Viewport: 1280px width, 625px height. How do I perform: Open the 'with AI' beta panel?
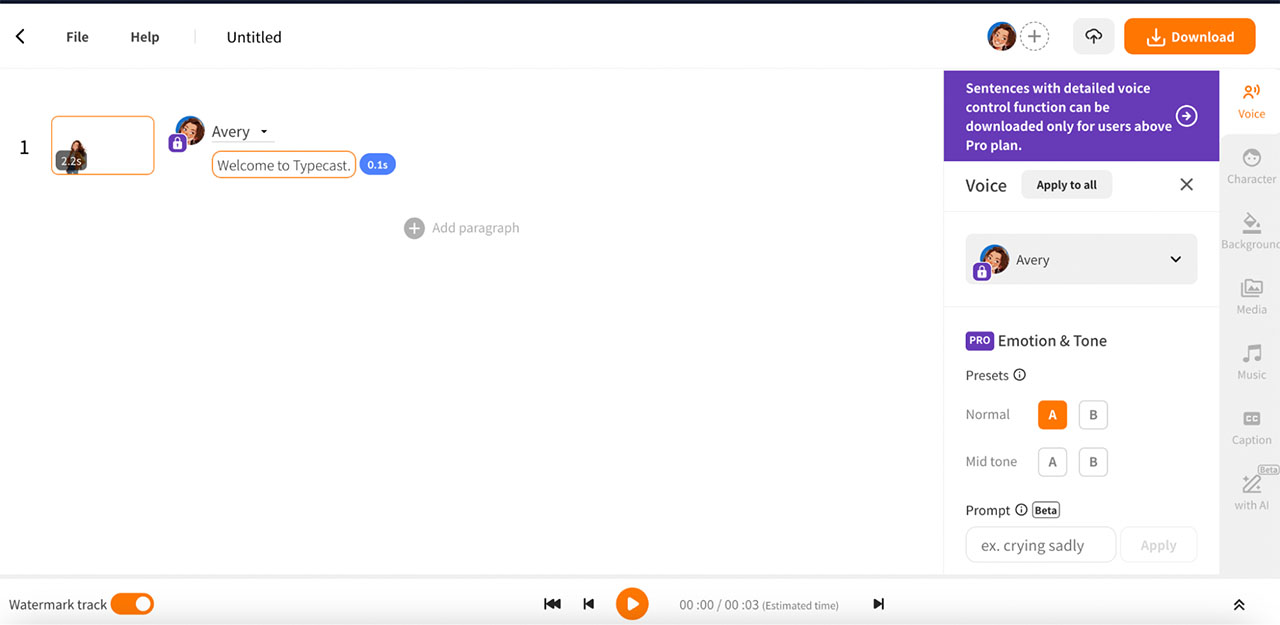(x=1251, y=490)
